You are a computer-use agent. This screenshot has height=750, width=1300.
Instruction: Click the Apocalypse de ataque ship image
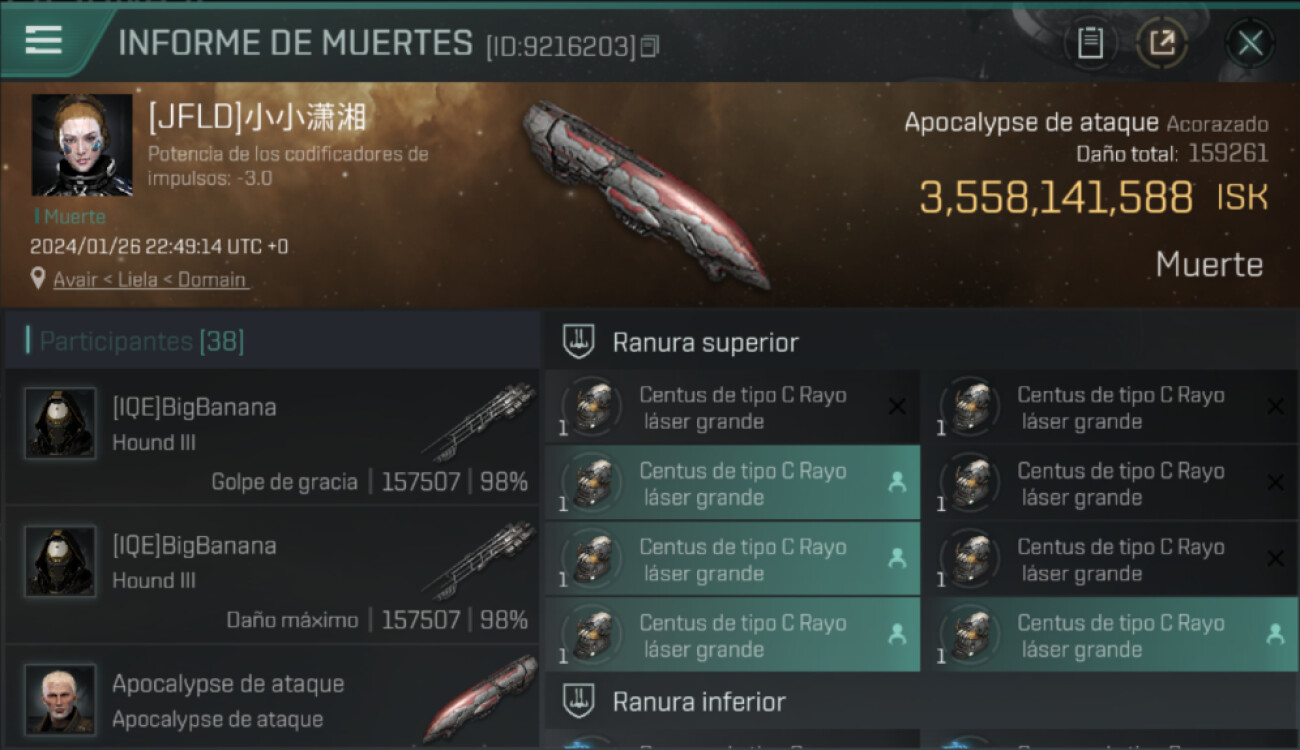pos(645,192)
